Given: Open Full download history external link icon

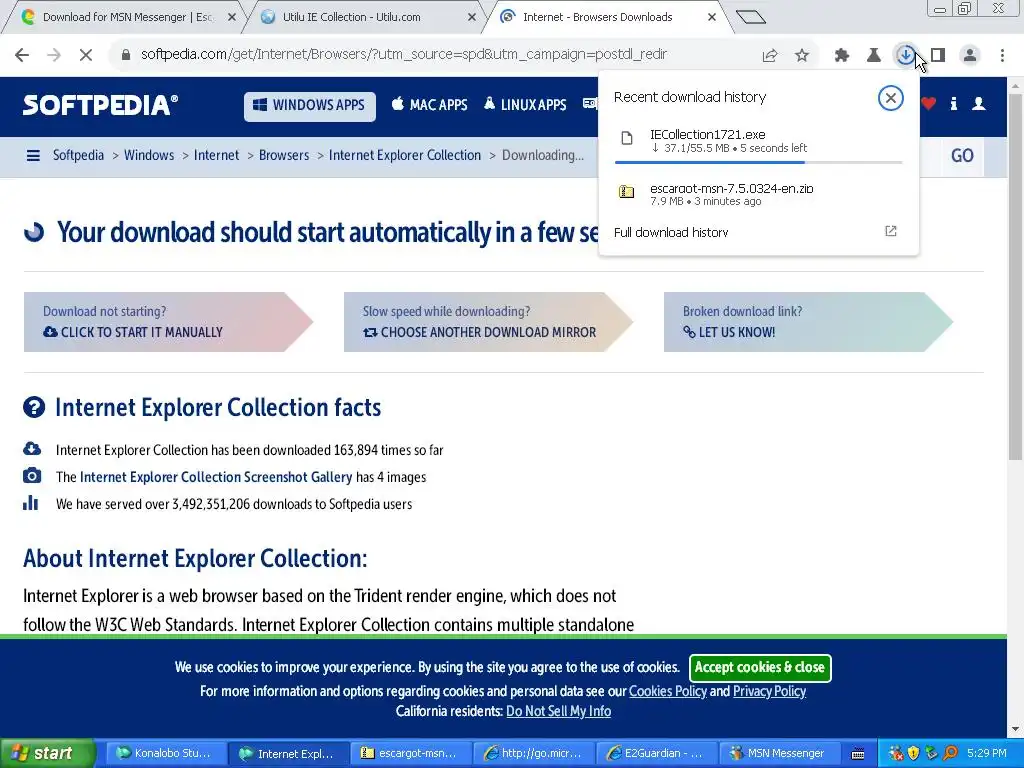Looking at the screenshot, I should (x=891, y=231).
